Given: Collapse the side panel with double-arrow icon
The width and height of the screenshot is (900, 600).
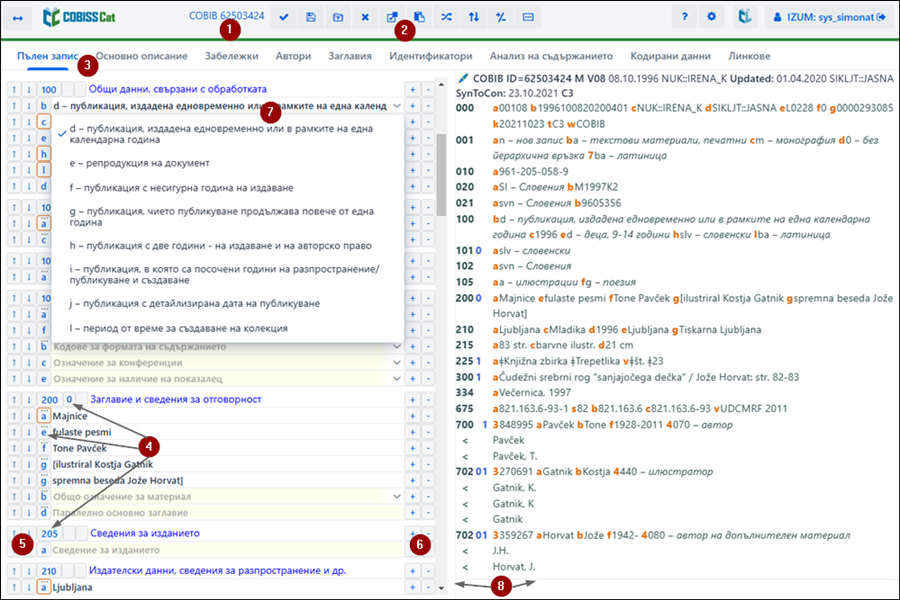Looking at the screenshot, I should click(x=18, y=18).
